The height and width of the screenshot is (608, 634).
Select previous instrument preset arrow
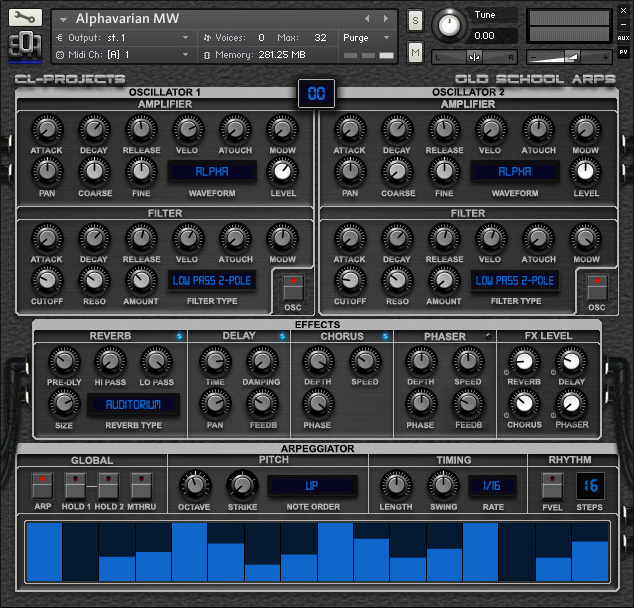(x=366, y=19)
